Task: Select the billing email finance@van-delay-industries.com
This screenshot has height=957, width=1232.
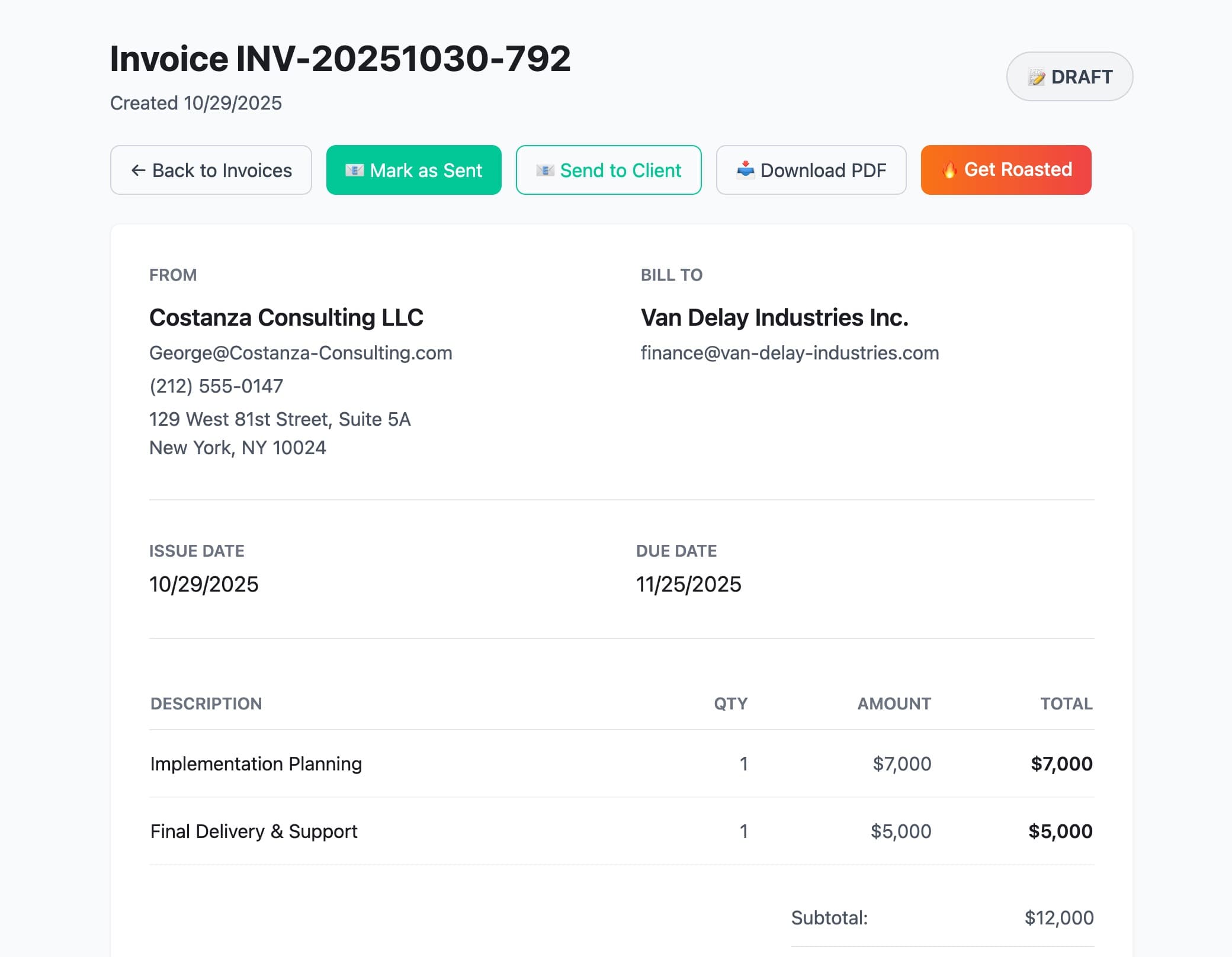Action: click(790, 353)
